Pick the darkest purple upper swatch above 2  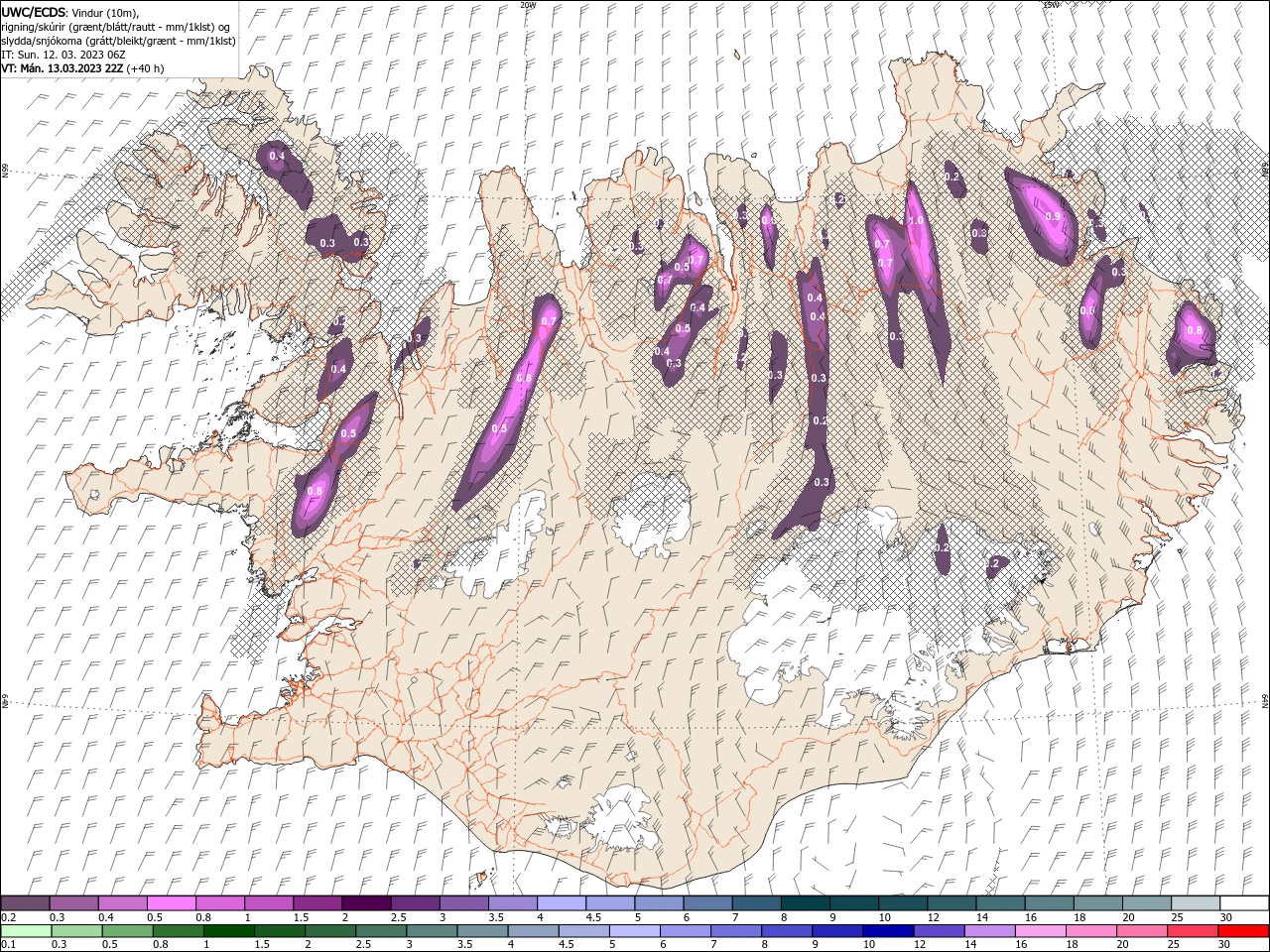[365, 903]
